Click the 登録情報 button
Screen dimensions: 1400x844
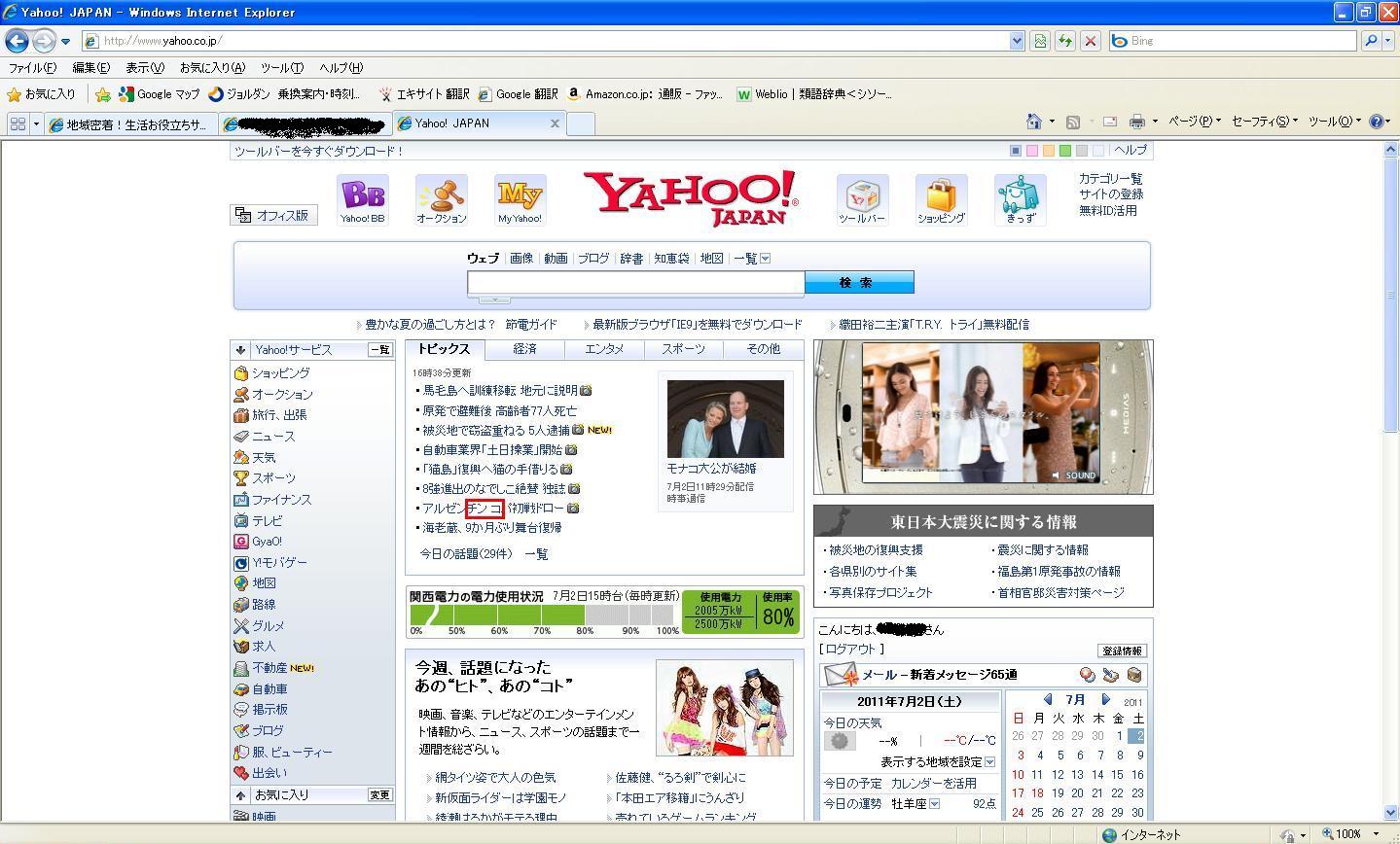point(1123,651)
